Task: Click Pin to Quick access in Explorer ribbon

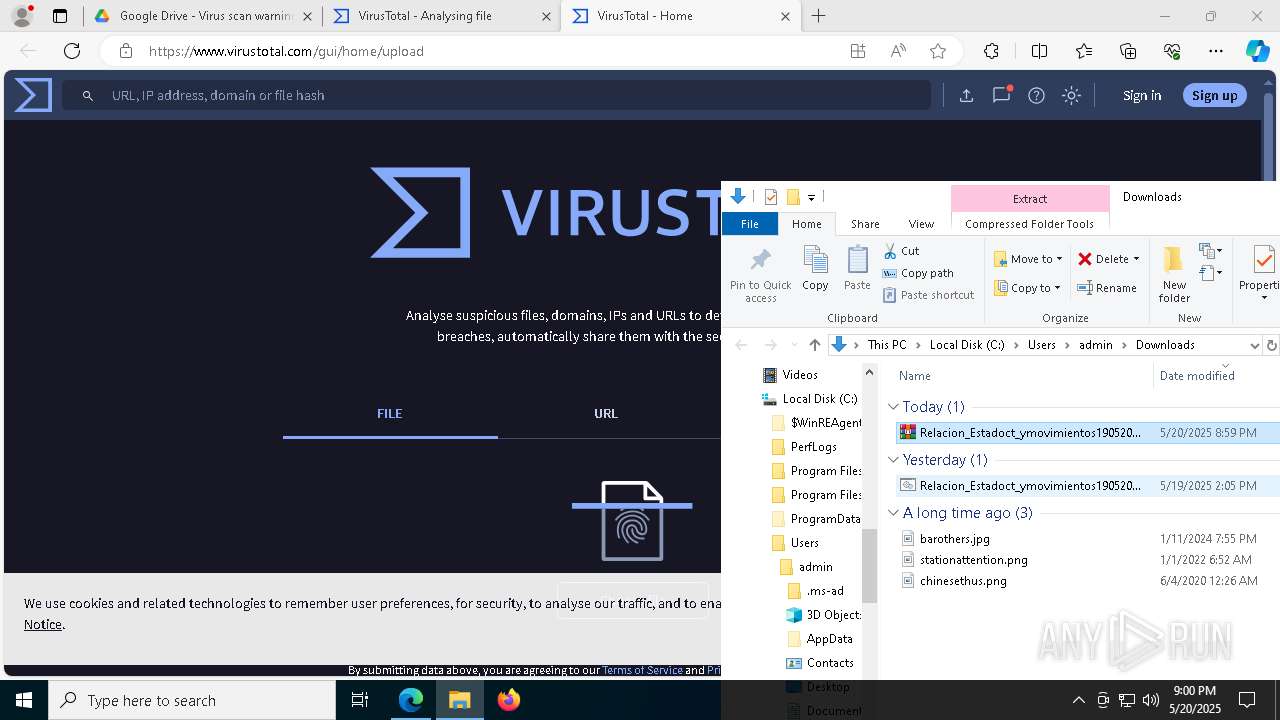Action: point(760,275)
